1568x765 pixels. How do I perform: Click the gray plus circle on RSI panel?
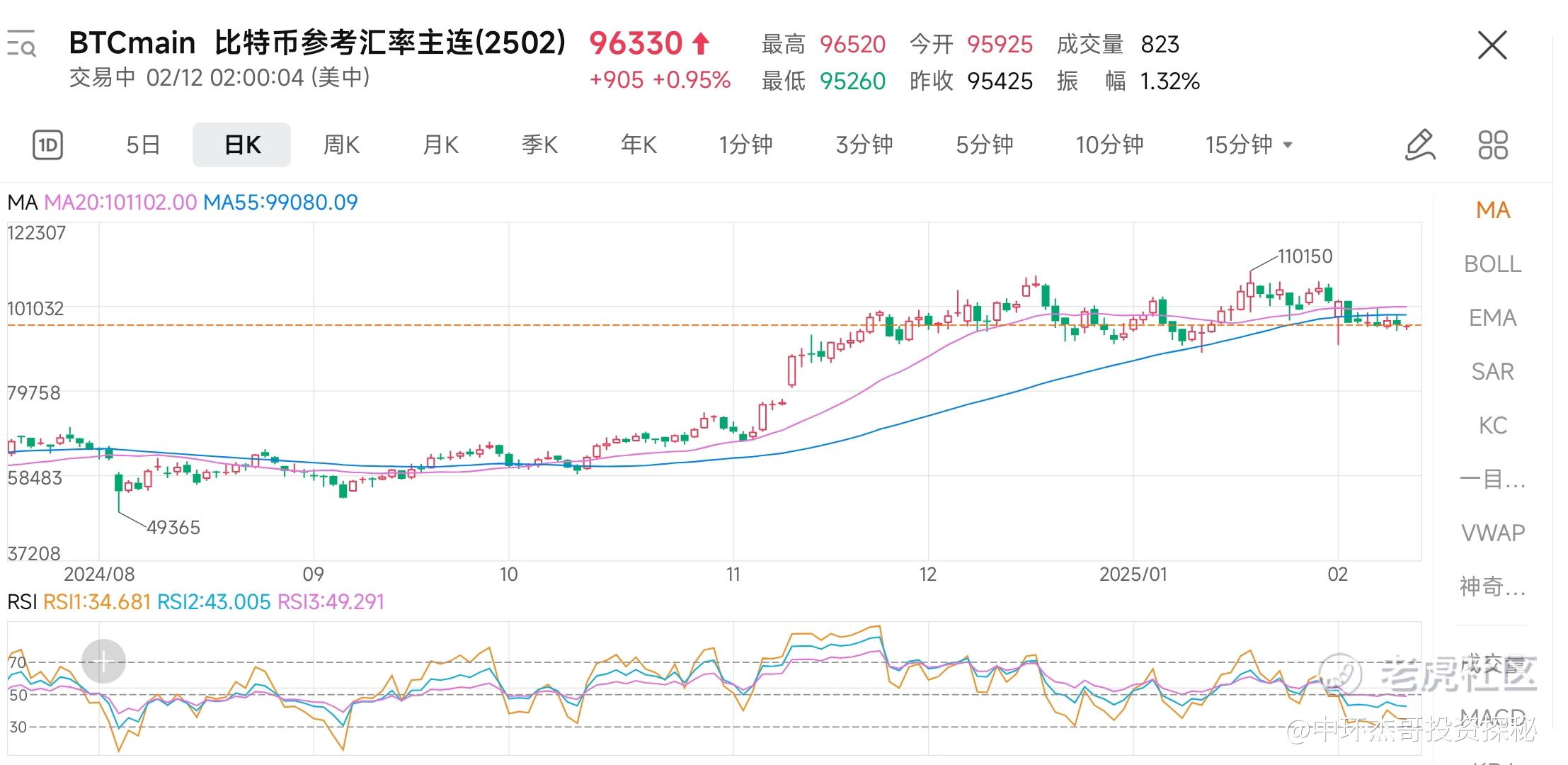103,662
